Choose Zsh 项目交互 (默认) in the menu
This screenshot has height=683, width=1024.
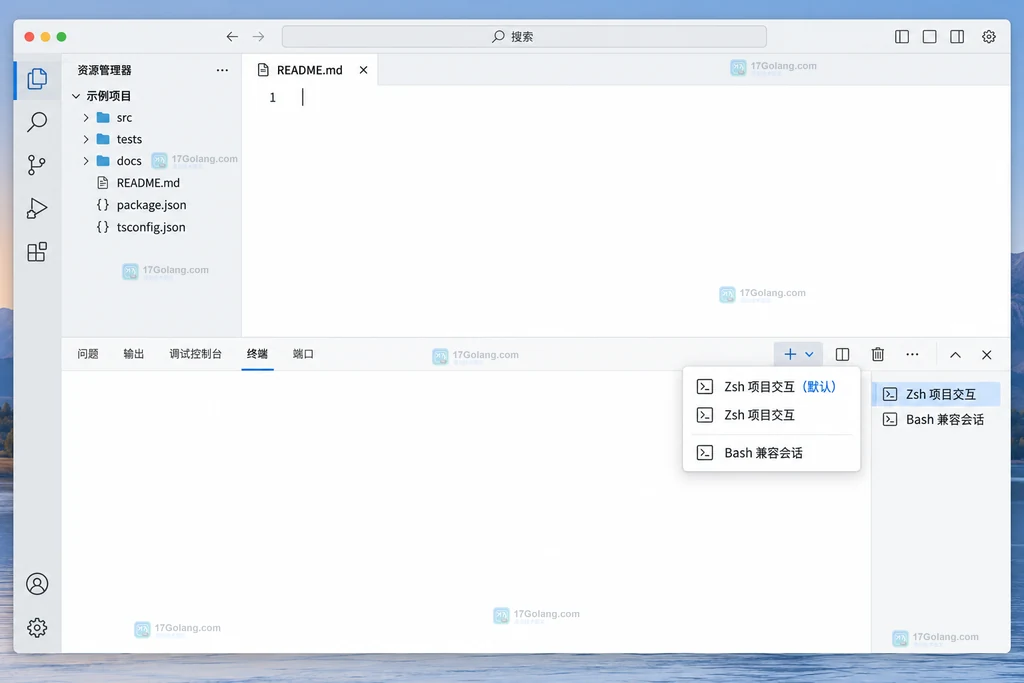coord(771,387)
